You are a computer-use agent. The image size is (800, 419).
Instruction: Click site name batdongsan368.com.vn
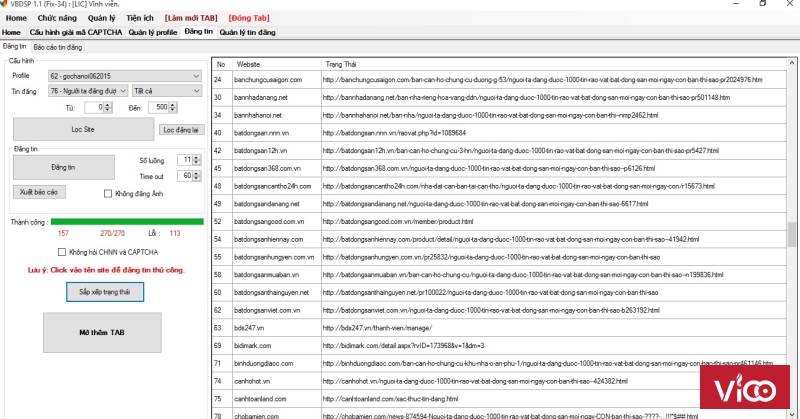pyautogui.click(x=267, y=168)
